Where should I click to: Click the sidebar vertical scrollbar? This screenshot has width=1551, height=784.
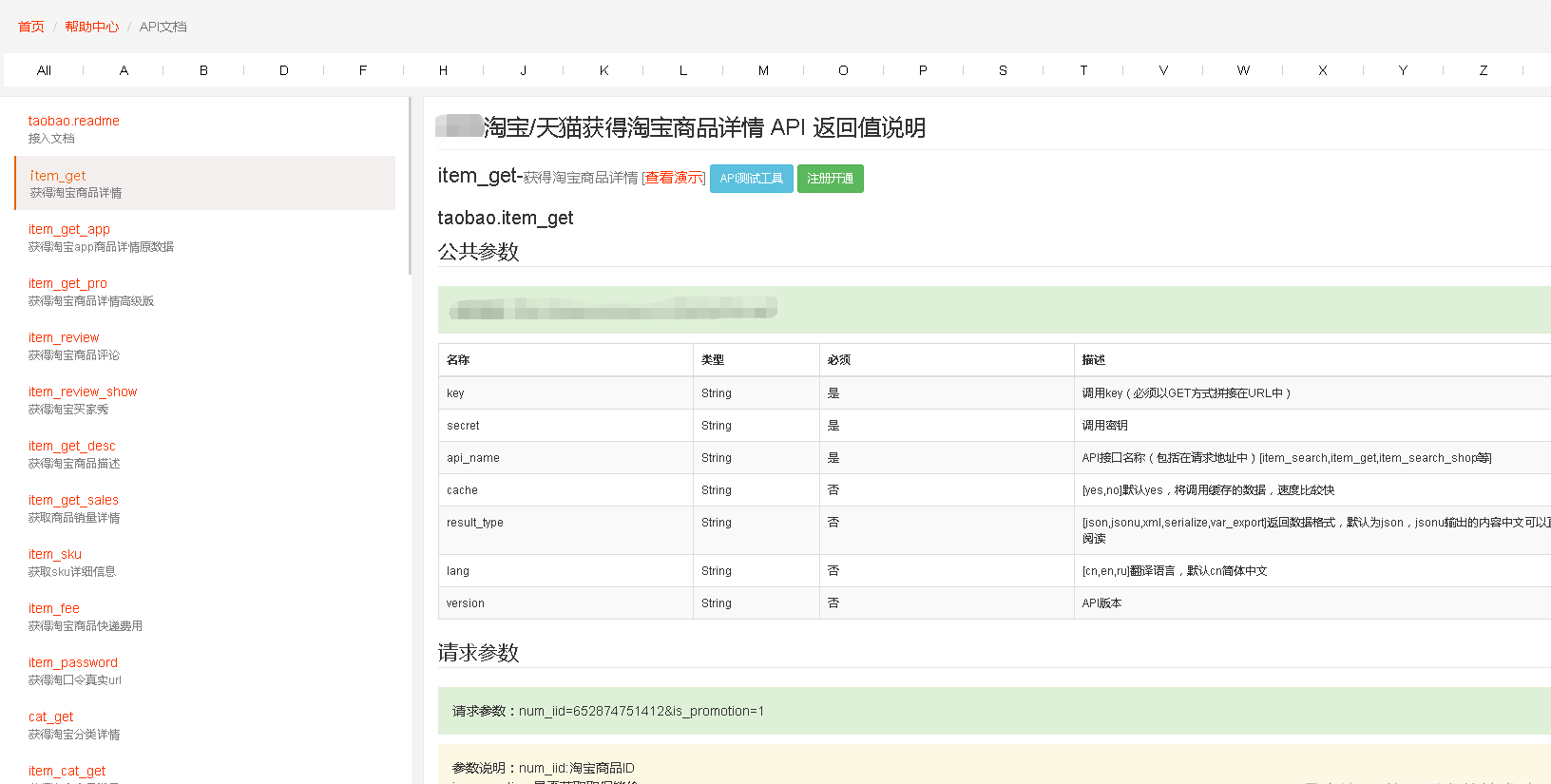tap(410, 185)
